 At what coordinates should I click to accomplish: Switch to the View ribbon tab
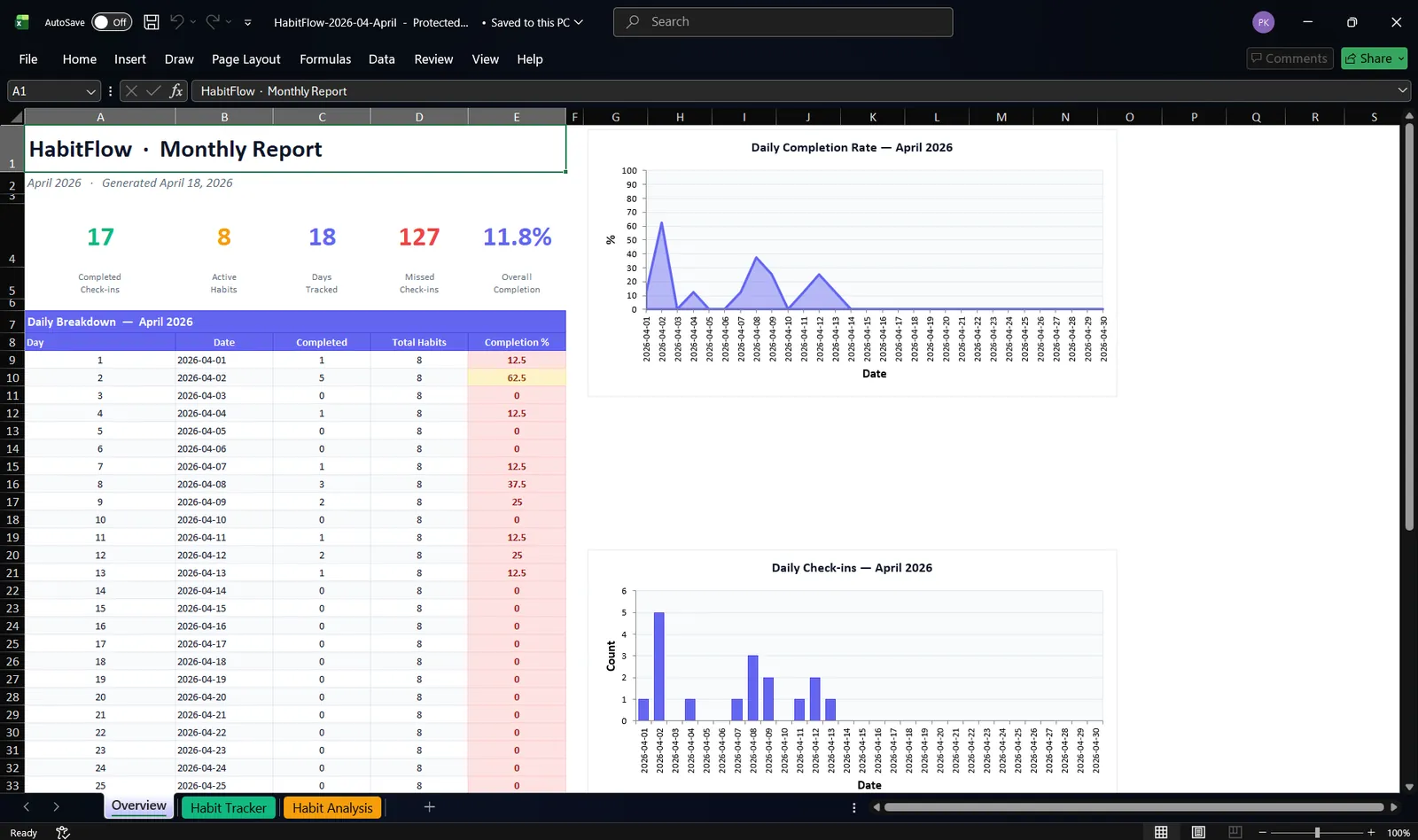486,59
